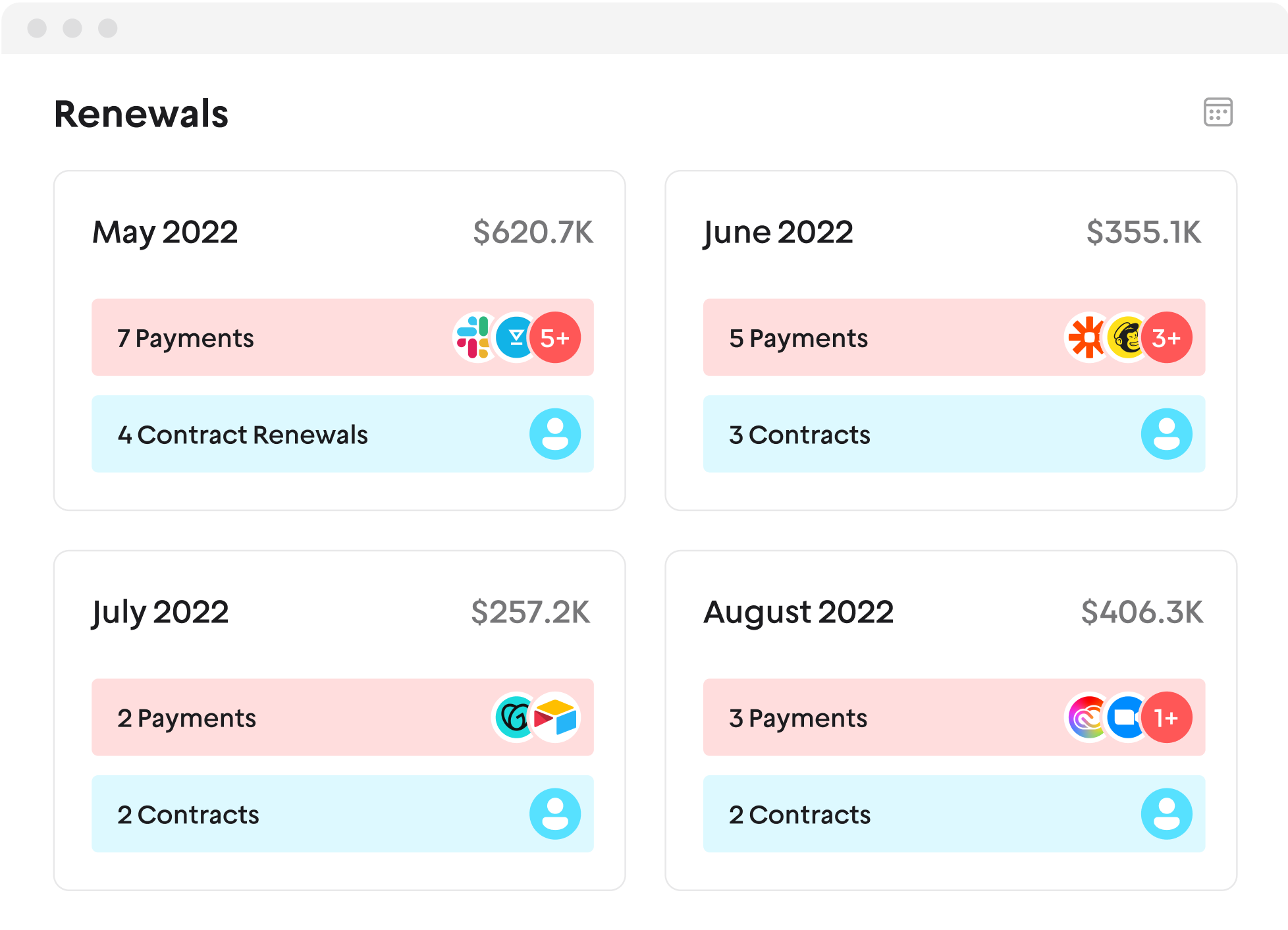Open the 4 Contract Renewals row
The width and height of the screenshot is (1288, 930).
[x=263, y=435]
